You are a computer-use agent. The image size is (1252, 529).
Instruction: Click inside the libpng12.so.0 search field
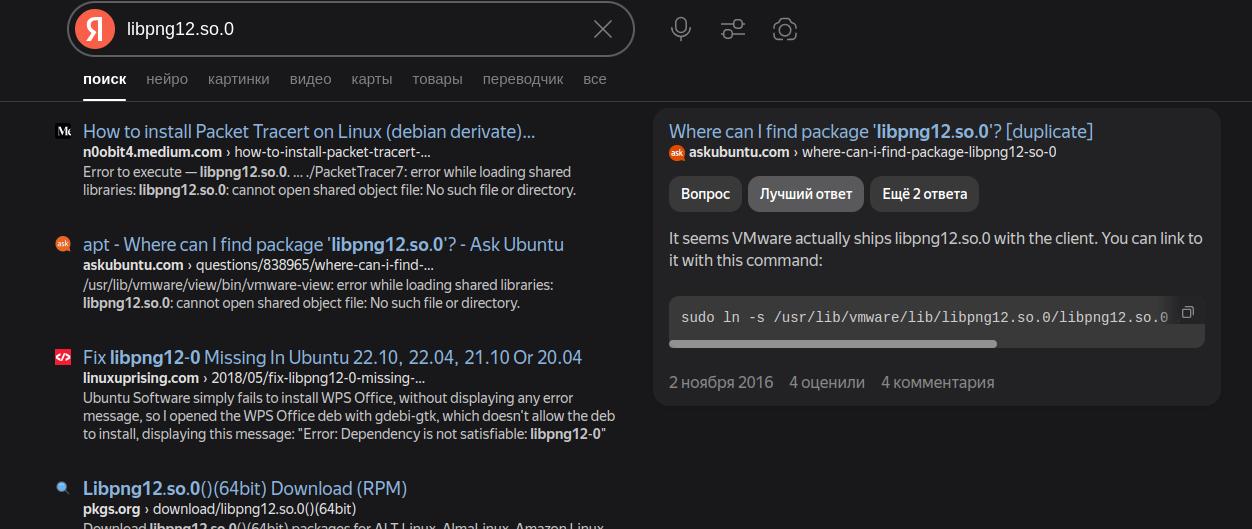(350, 29)
